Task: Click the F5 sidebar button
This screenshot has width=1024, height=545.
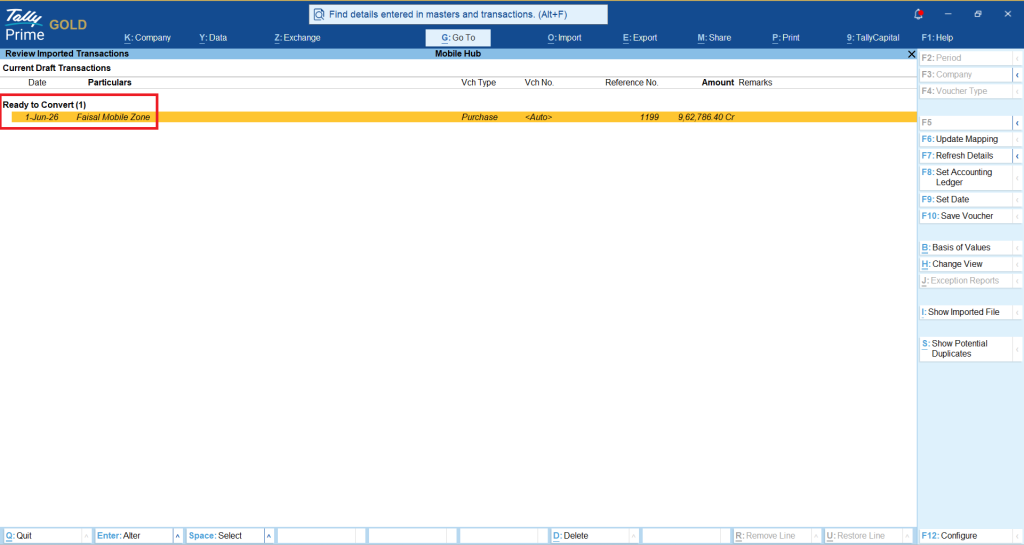Action: [966, 123]
